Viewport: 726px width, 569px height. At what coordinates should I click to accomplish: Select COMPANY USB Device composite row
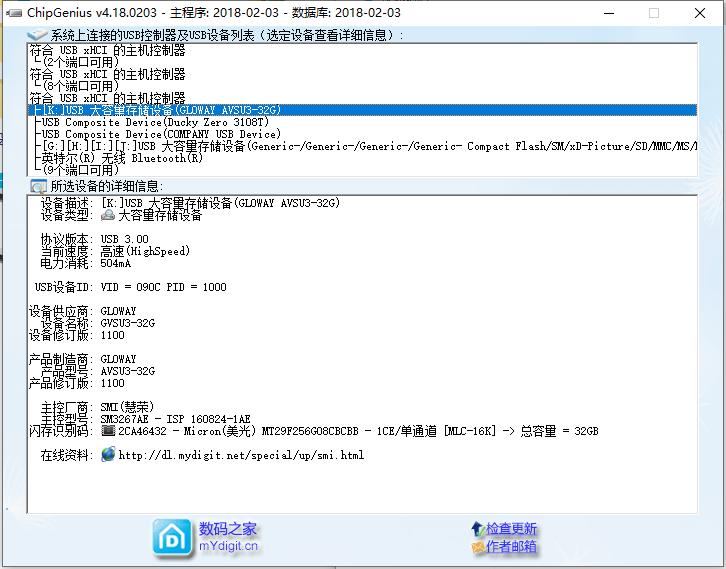pos(363,134)
